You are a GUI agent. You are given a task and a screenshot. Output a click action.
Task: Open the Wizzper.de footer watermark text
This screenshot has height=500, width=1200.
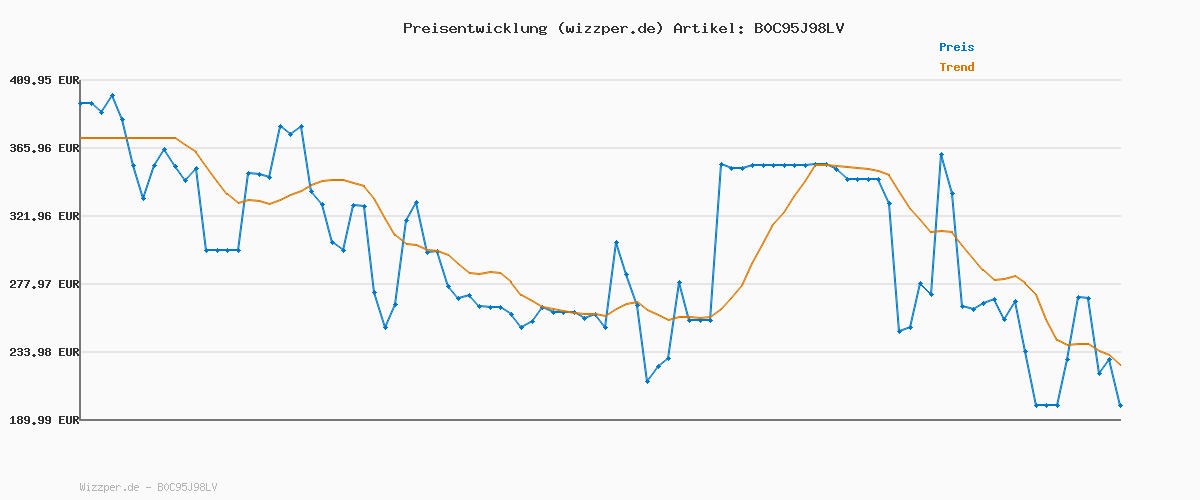[148, 487]
